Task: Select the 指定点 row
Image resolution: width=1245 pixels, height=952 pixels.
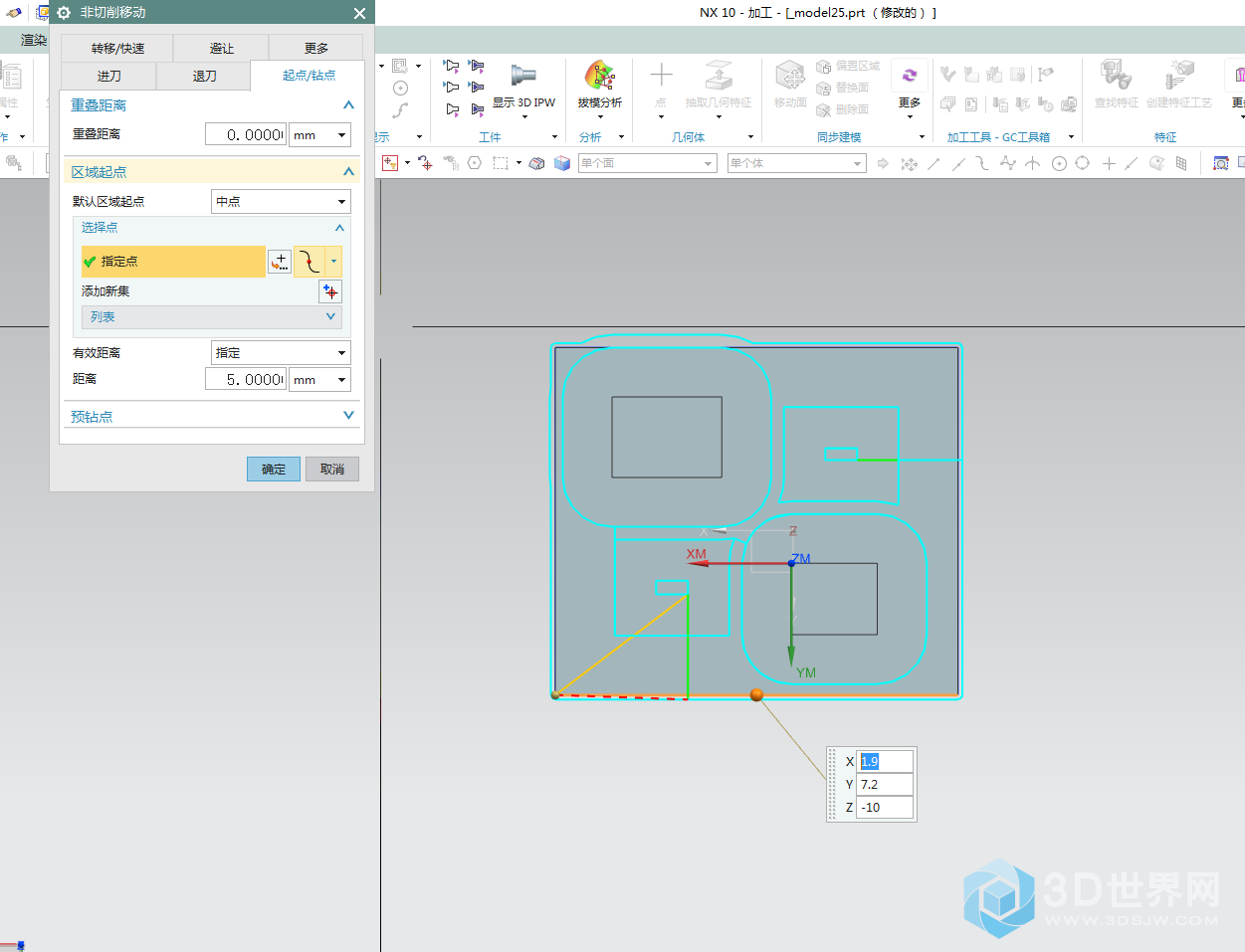Action: [x=173, y=262]
